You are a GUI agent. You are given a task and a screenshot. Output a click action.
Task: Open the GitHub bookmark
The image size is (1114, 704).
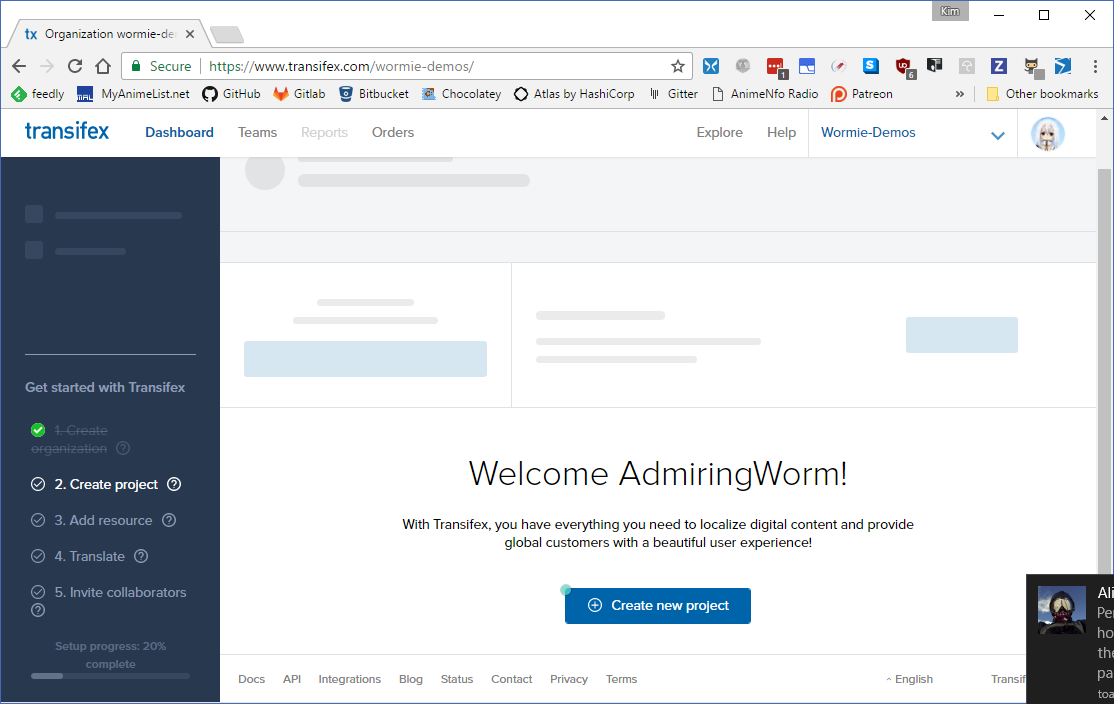[x=232, y=94]
